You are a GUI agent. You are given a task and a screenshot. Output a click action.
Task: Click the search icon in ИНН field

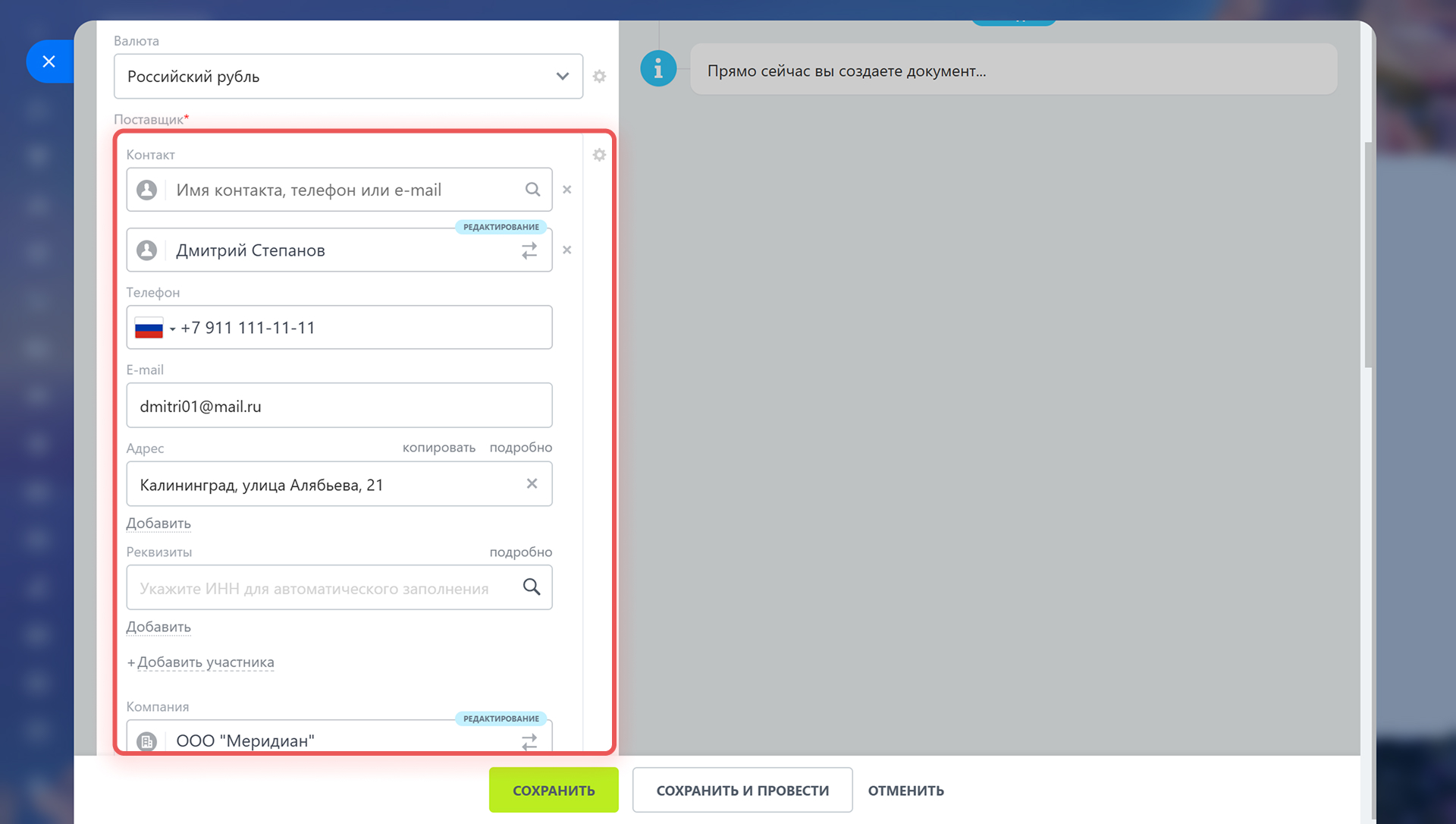coord(532,587)
